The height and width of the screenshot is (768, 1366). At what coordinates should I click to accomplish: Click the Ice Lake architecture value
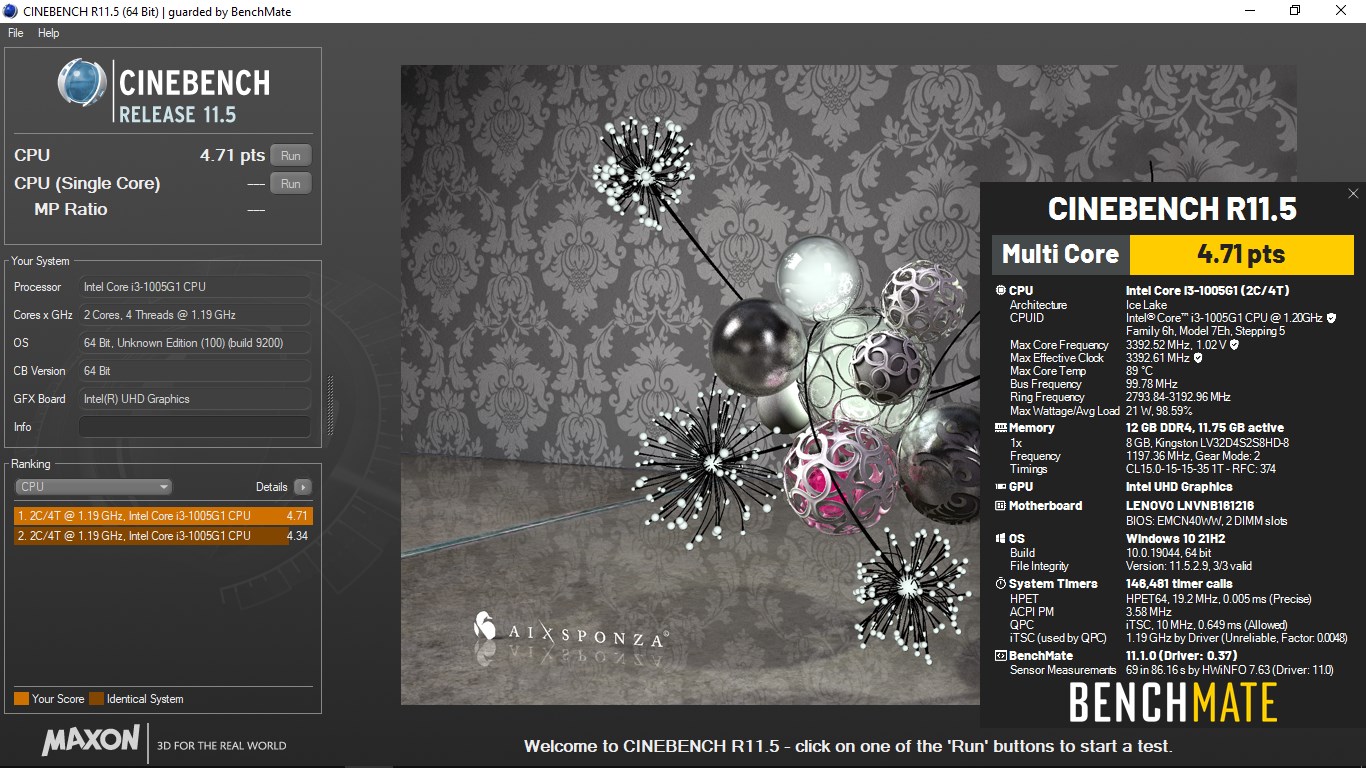pos(1146,305)
